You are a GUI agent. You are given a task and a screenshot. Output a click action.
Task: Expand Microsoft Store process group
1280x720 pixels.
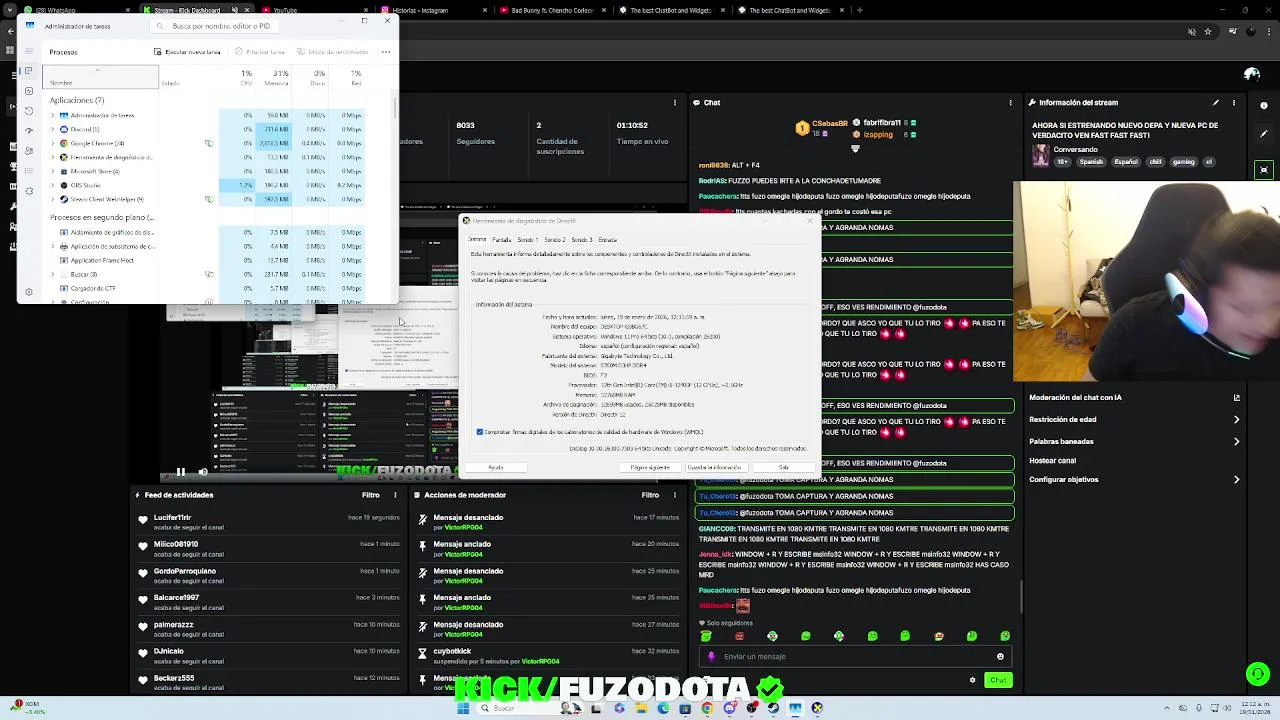(x=53, y=171)
